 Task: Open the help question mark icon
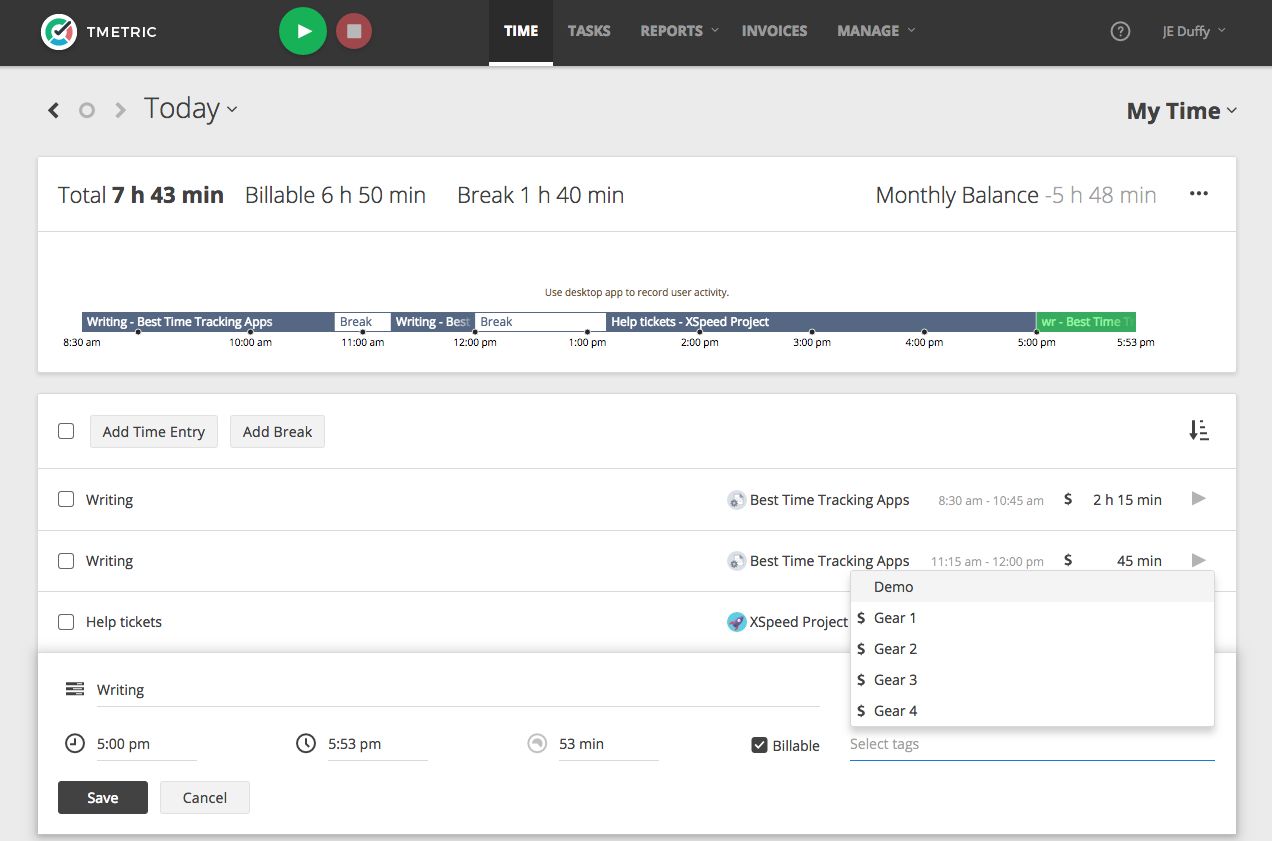(x=1120, y=31)
